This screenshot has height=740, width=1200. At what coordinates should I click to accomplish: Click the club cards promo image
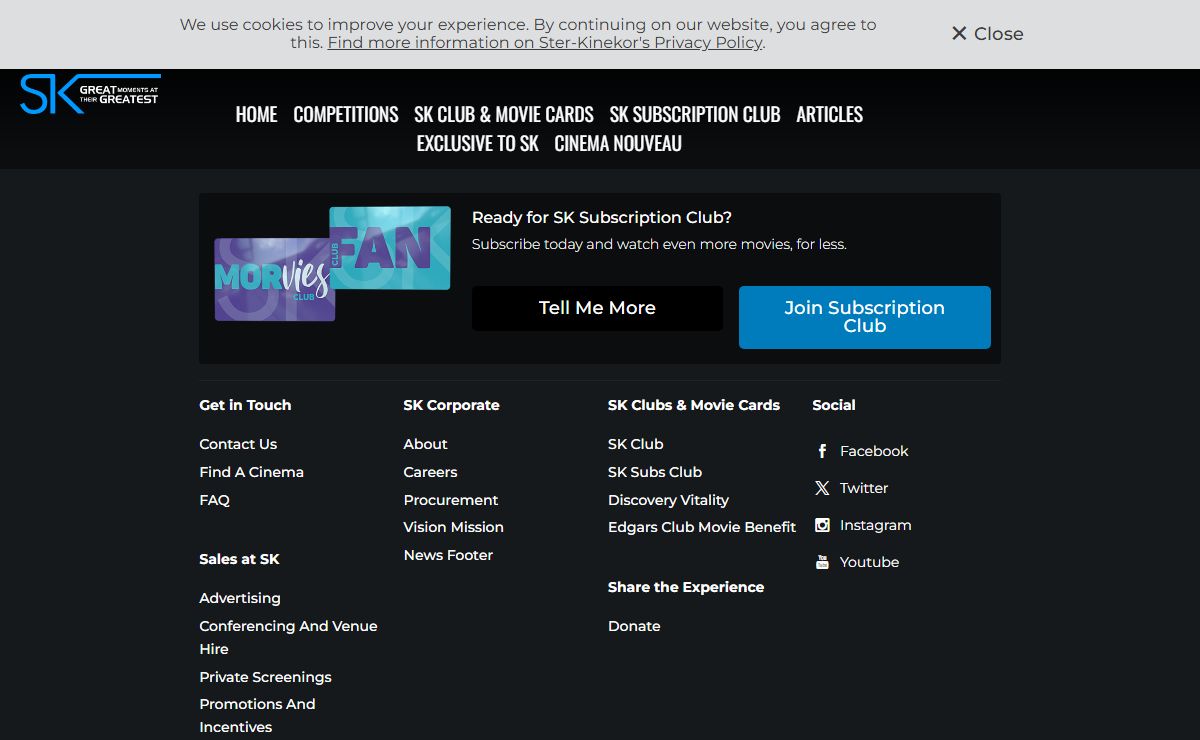(332, 264)
